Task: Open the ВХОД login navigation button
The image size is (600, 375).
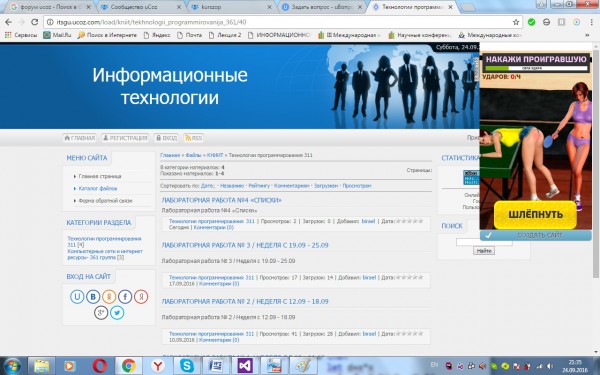Action: coord(166,138)
